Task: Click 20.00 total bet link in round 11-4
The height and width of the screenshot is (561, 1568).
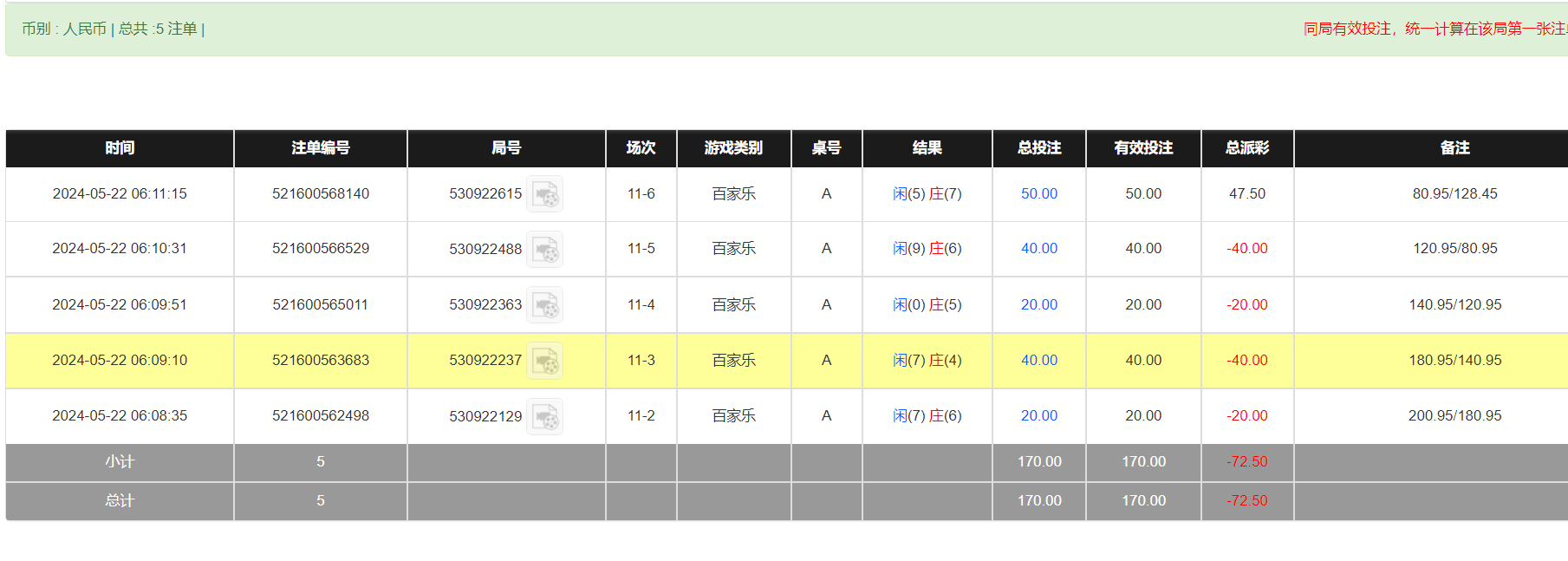Action: coord(1038,305)
